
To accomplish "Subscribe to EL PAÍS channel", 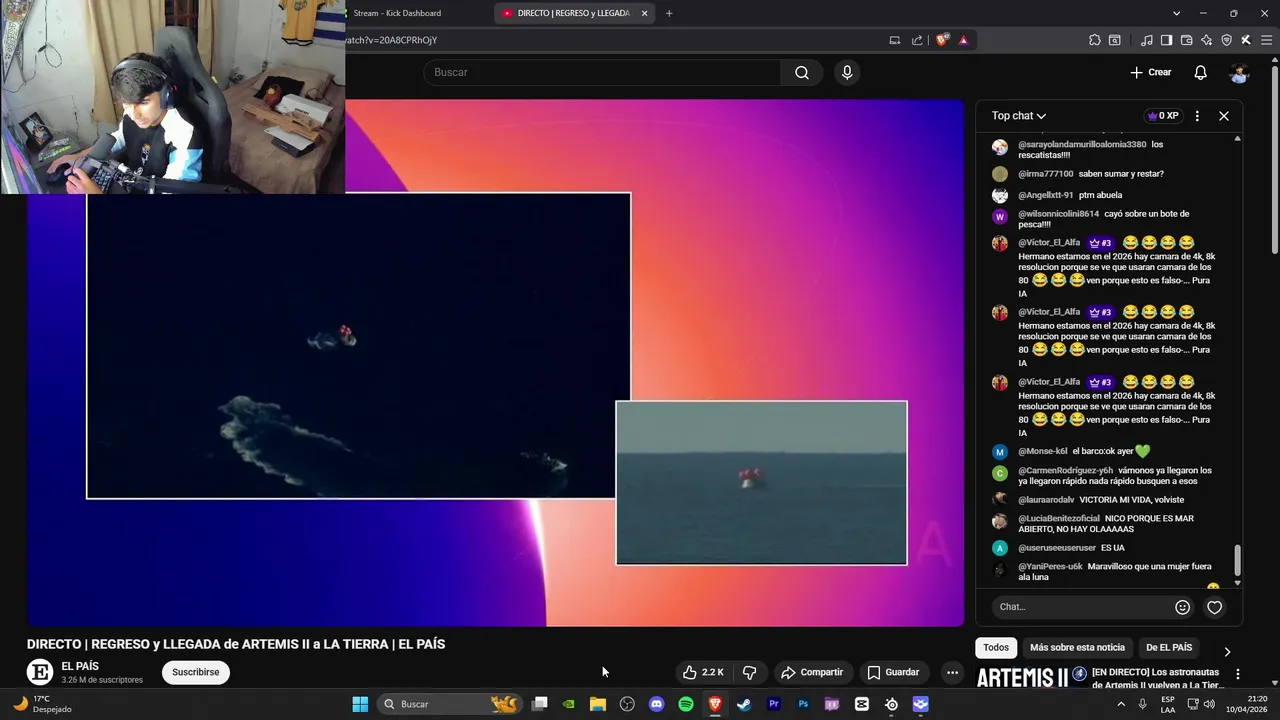I will tap(195, 672).
